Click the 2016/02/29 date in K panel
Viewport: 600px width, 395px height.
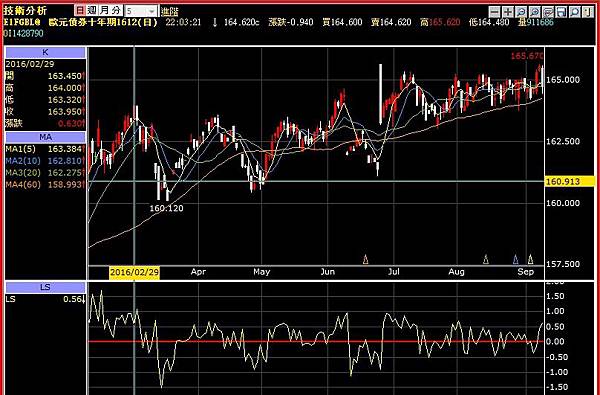coord(30,64)
